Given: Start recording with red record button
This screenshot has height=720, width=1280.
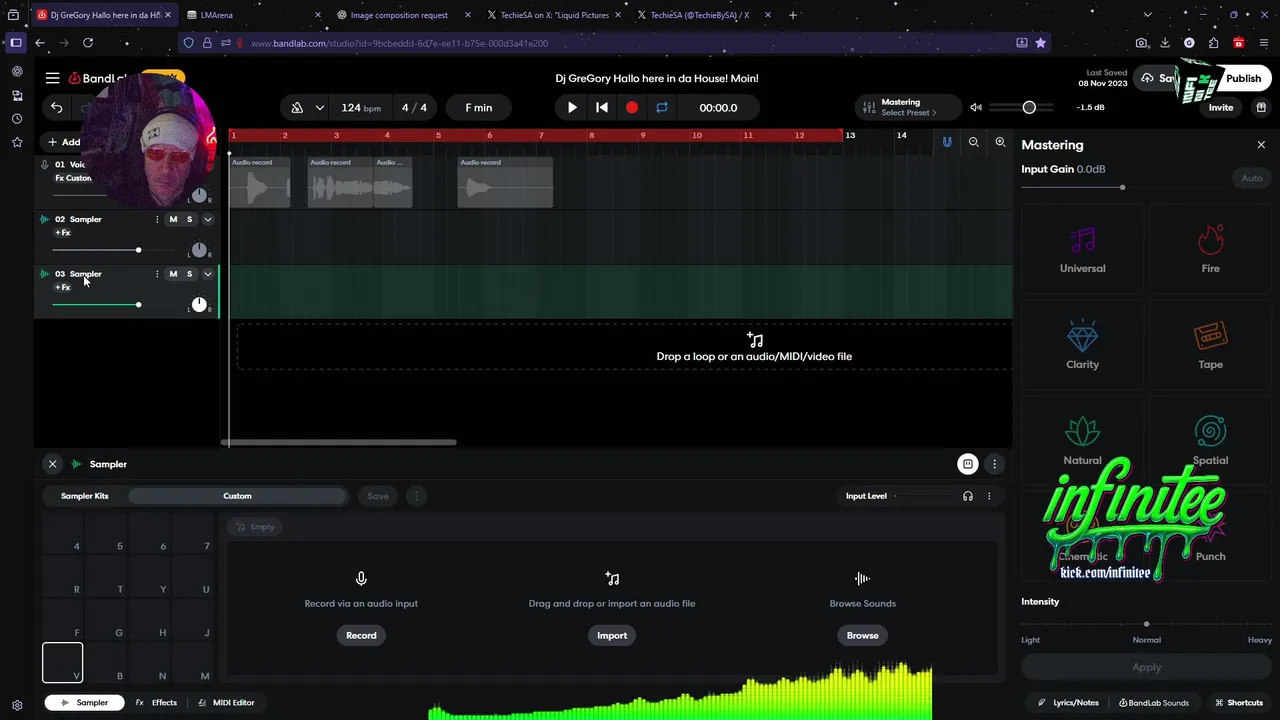Looking at the screenshot, I should click(x=632, y=108).
